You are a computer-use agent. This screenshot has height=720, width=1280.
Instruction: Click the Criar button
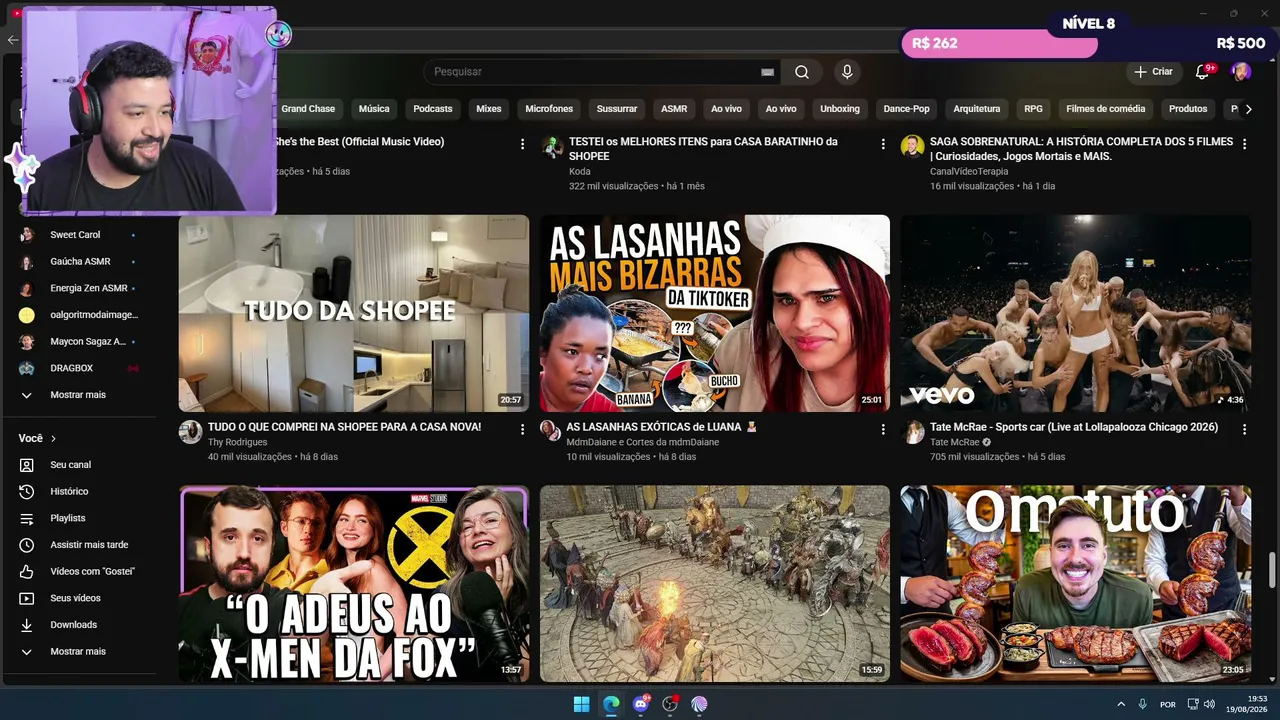point(1153,72)
